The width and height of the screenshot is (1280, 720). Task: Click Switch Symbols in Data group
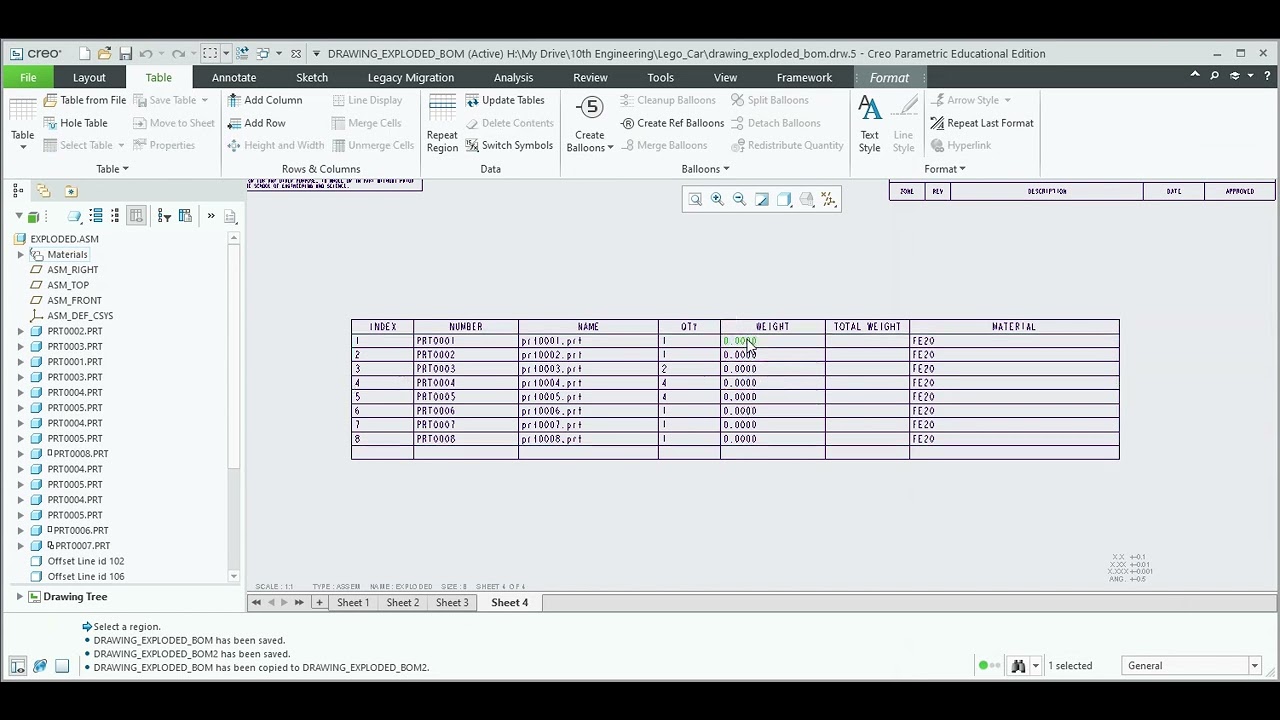(x=508, y=145)
